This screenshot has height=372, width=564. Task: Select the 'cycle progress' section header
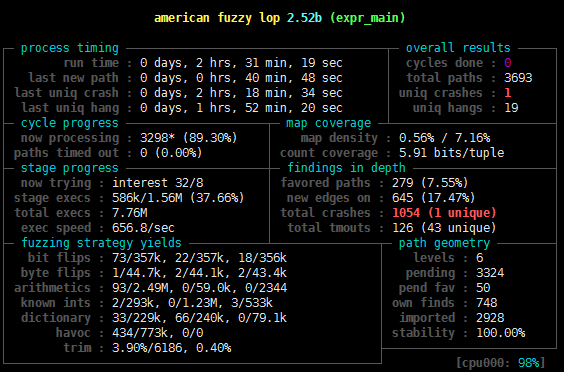click(69, 123)
